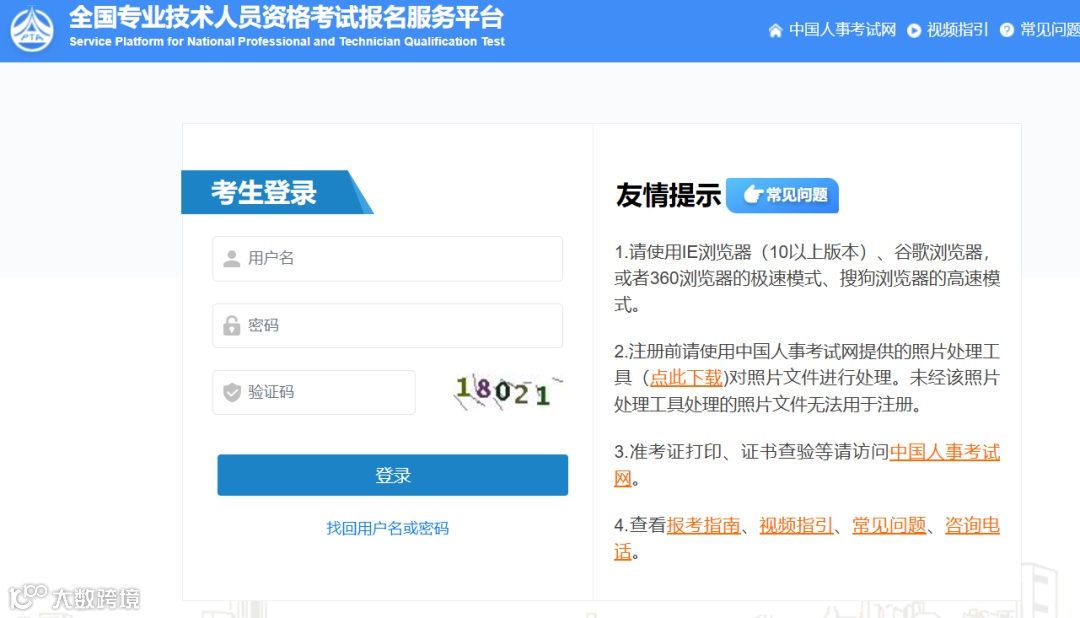Image resolution: width=1080 pixels, height=618 pixels.
Task: Open 中国人事考试网 link in tip 3
Action: [x=944, y=452]
